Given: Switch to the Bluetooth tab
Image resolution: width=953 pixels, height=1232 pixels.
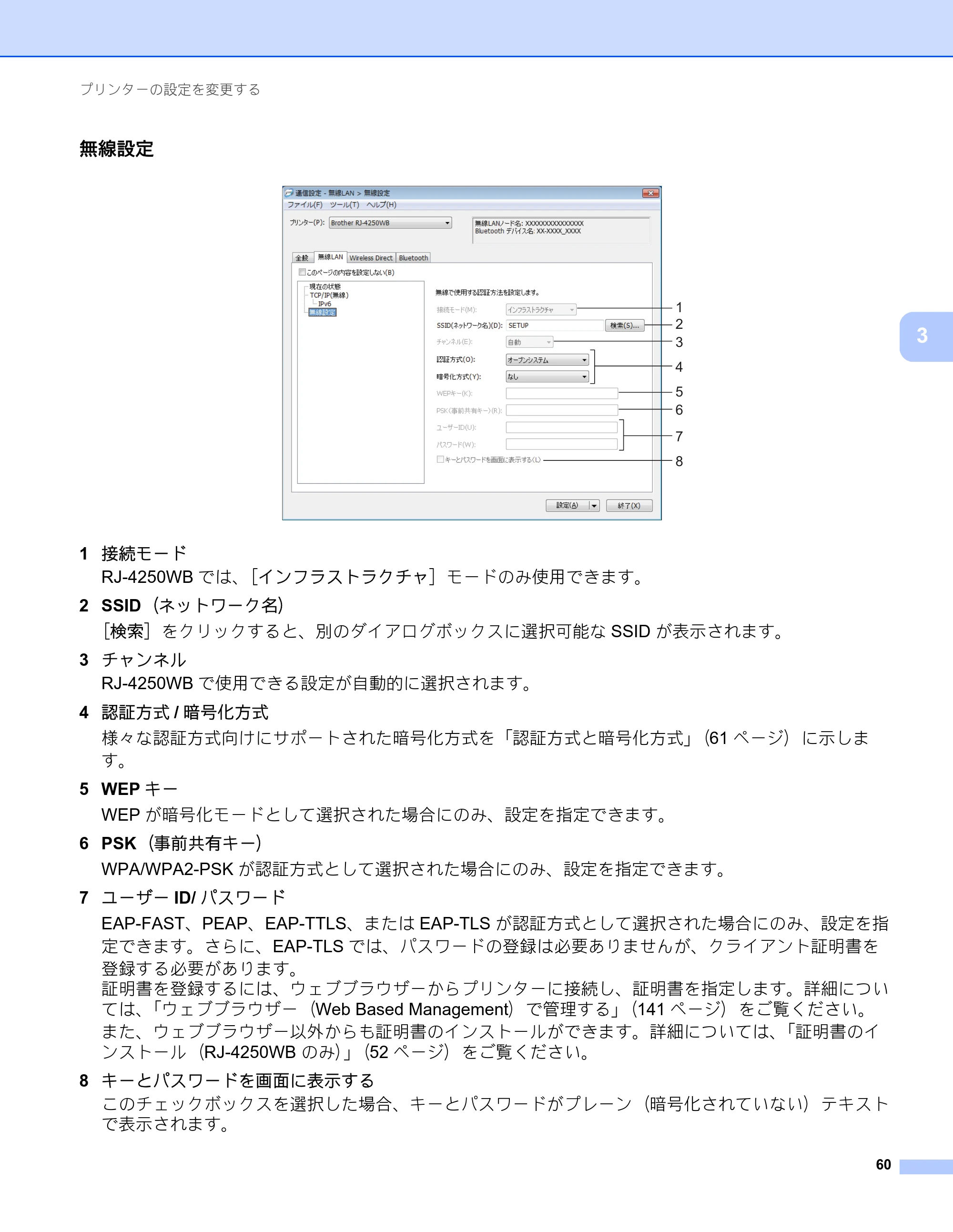Looking at the screenshot, I should (413, 258).
